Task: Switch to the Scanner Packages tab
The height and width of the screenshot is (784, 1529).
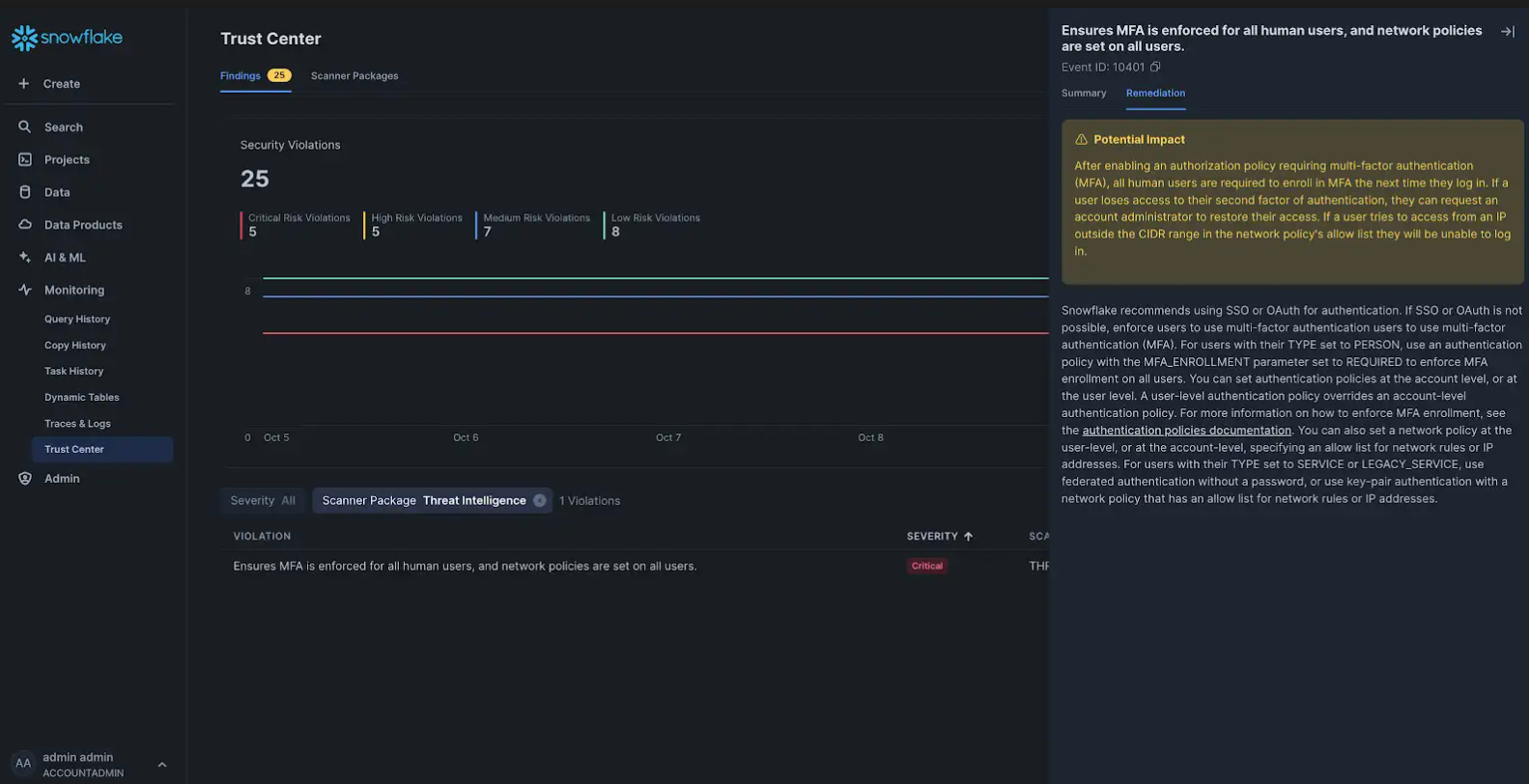Action: 354,75
